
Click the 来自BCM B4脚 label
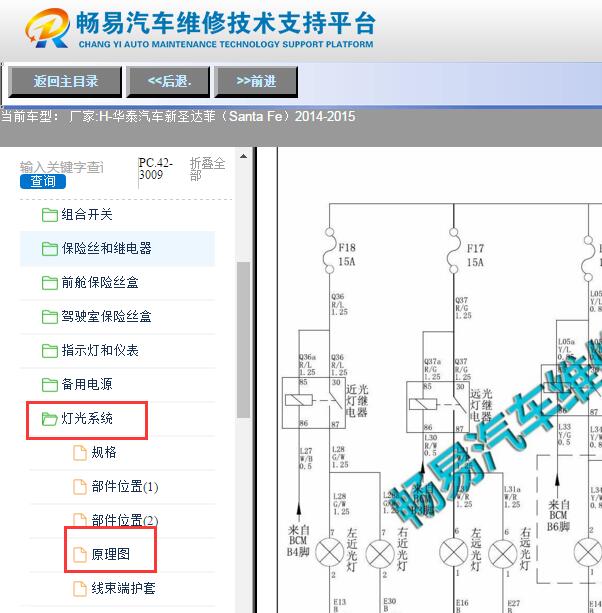tap(298, 540)
